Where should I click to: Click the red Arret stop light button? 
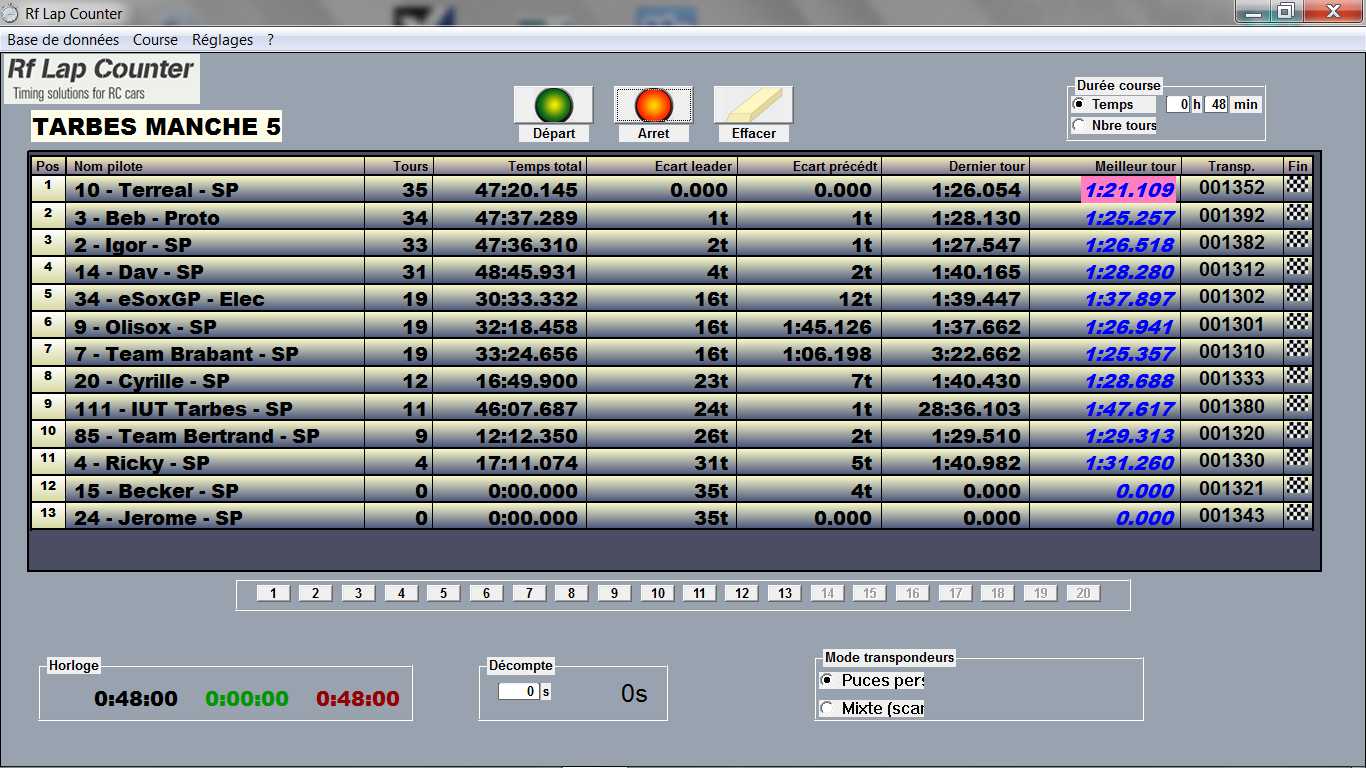[x=653, y=105]
